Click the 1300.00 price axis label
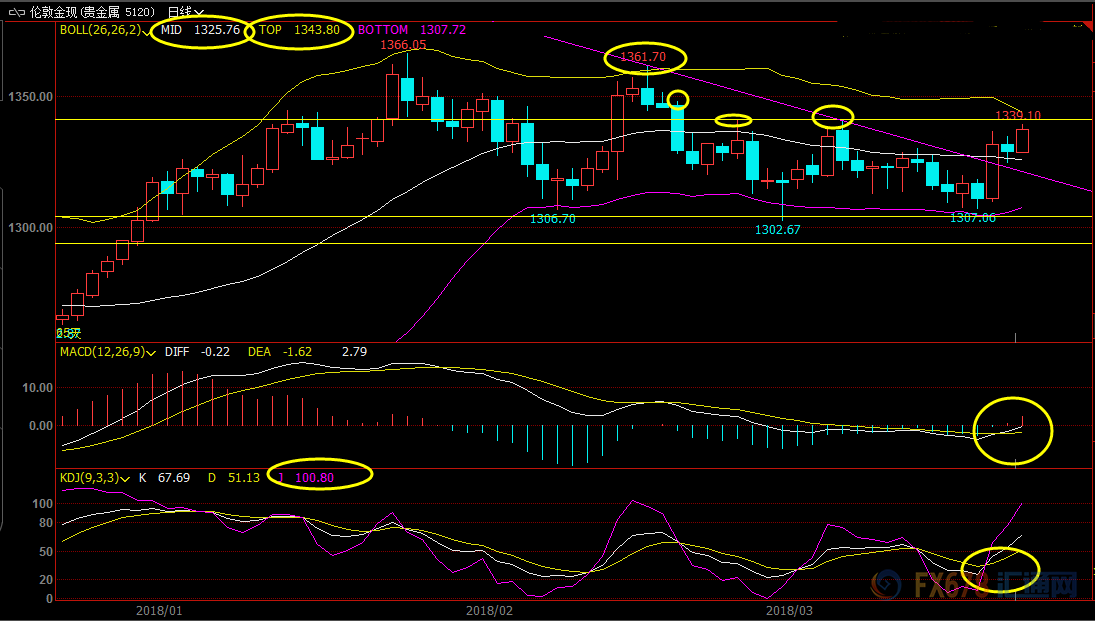The height and width of the screenshot is (621, 1095). [x=31, y=228]
